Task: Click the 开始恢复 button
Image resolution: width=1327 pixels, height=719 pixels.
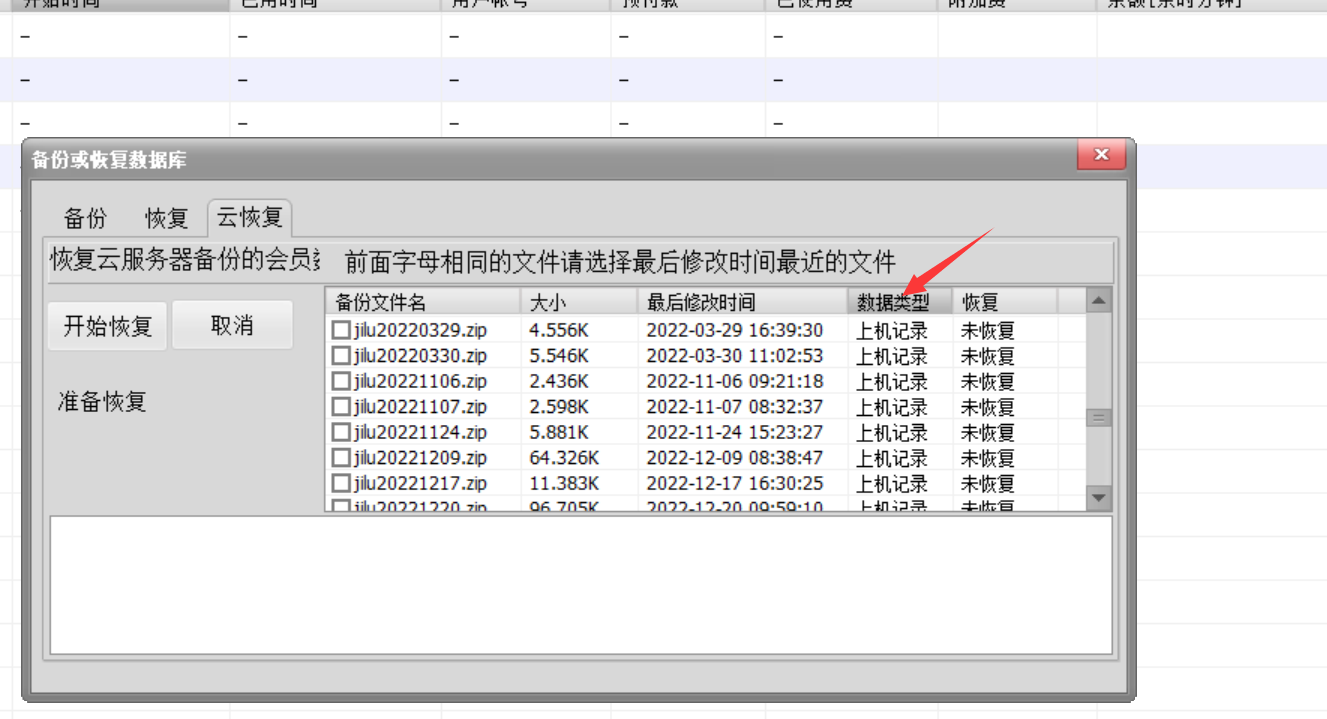Action: pos(108,326)
